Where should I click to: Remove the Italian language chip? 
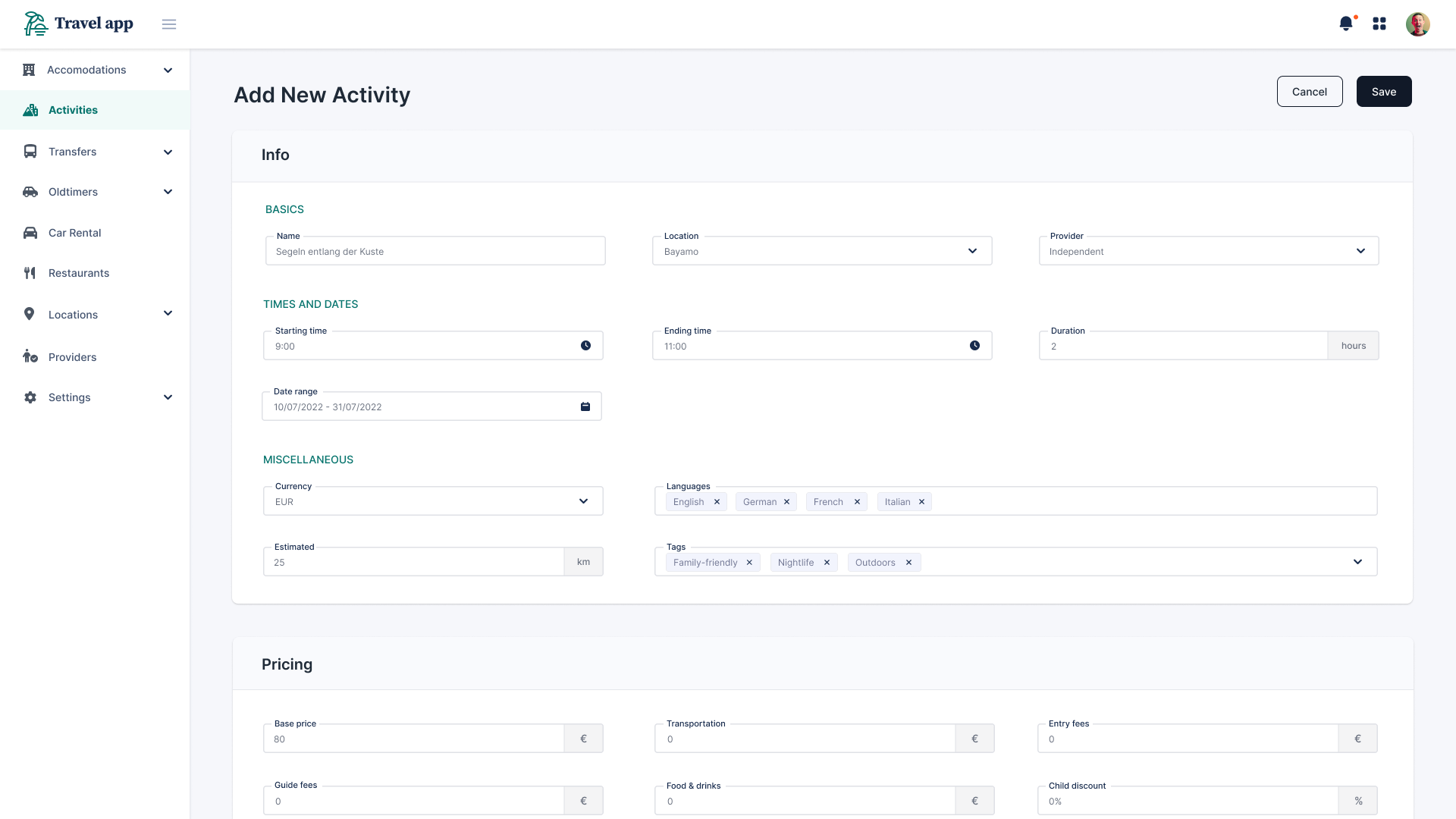(921, 502)
